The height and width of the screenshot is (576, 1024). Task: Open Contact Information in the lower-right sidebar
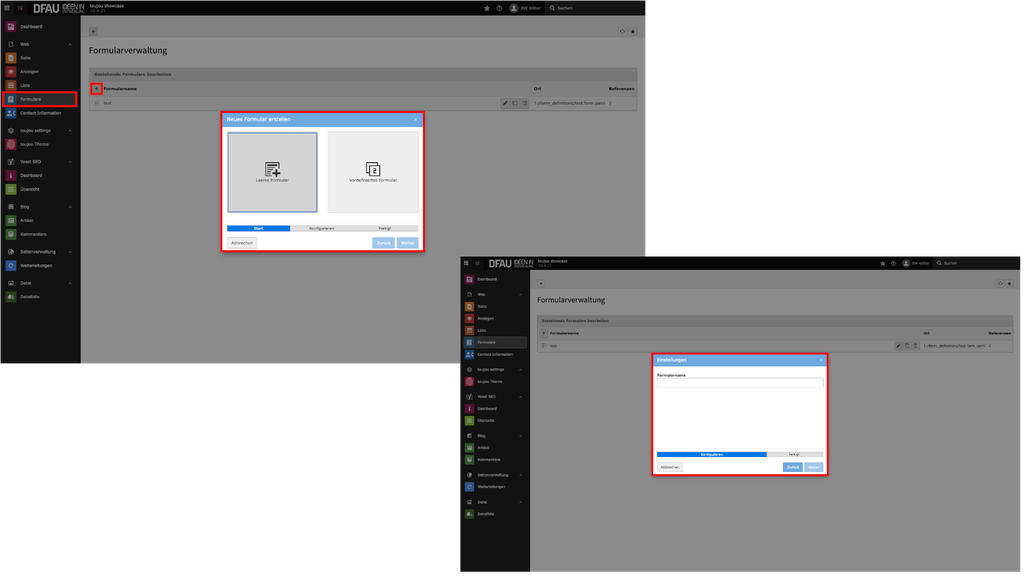[x=494, y=354]
